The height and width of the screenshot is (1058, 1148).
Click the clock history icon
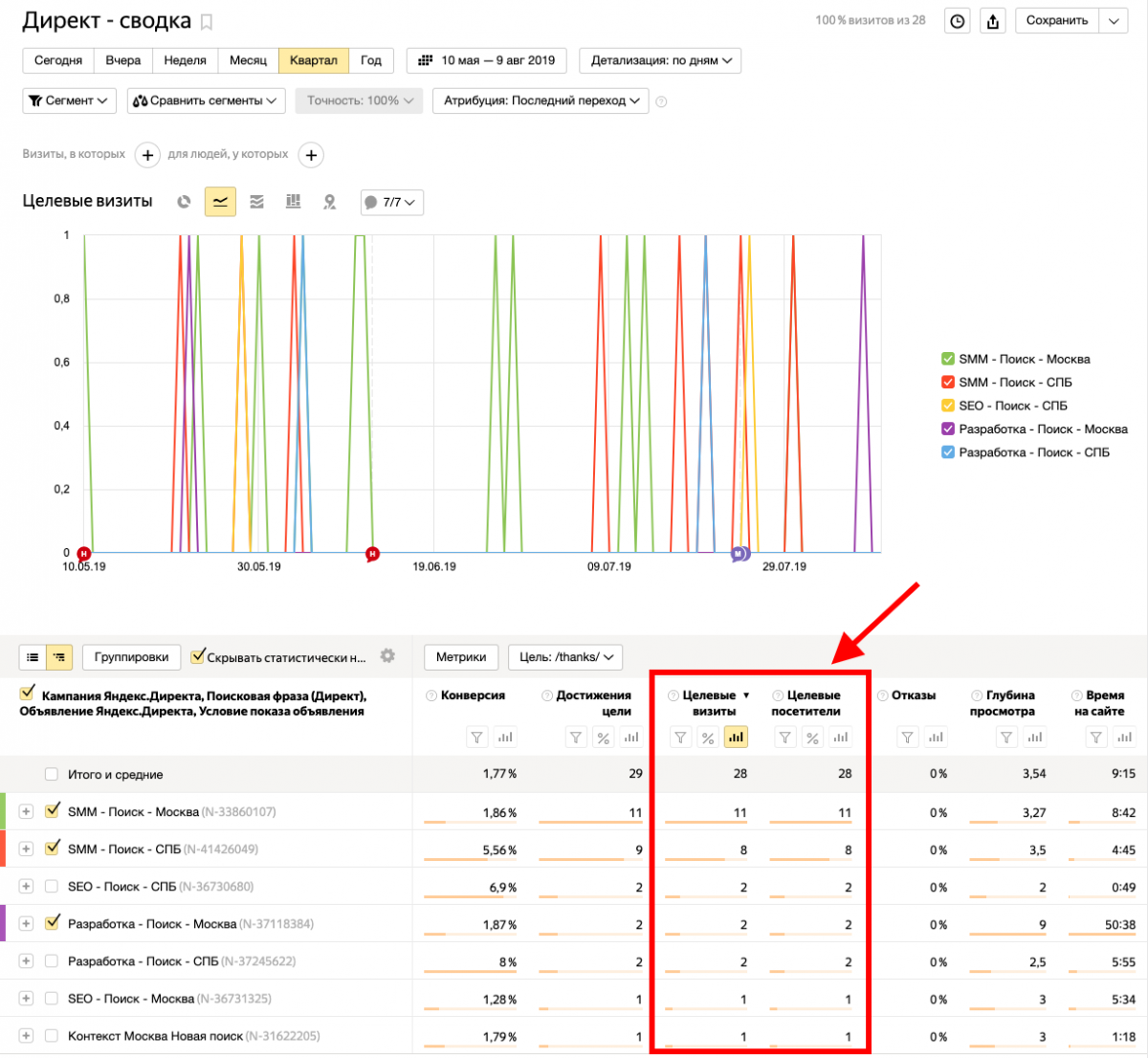pyautogui.click(x=957, y=21)
